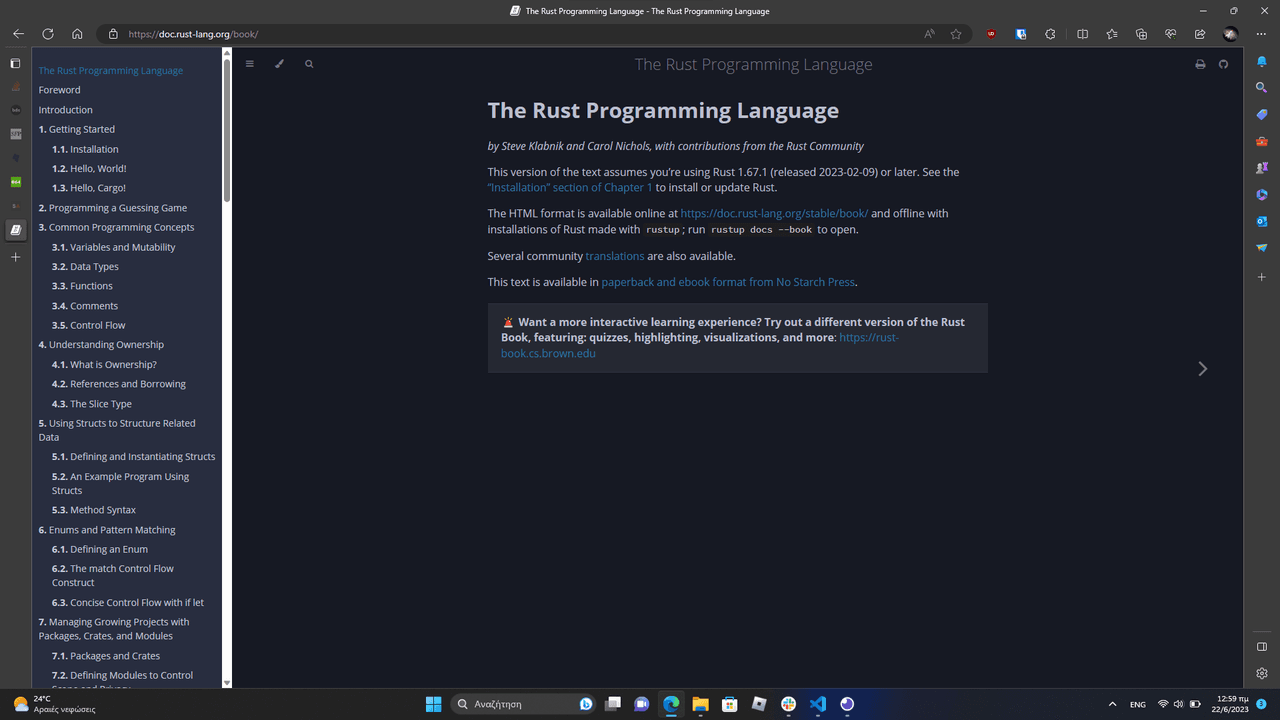
Task: Add page to favorites with star icon
Action: coord(956,34)
